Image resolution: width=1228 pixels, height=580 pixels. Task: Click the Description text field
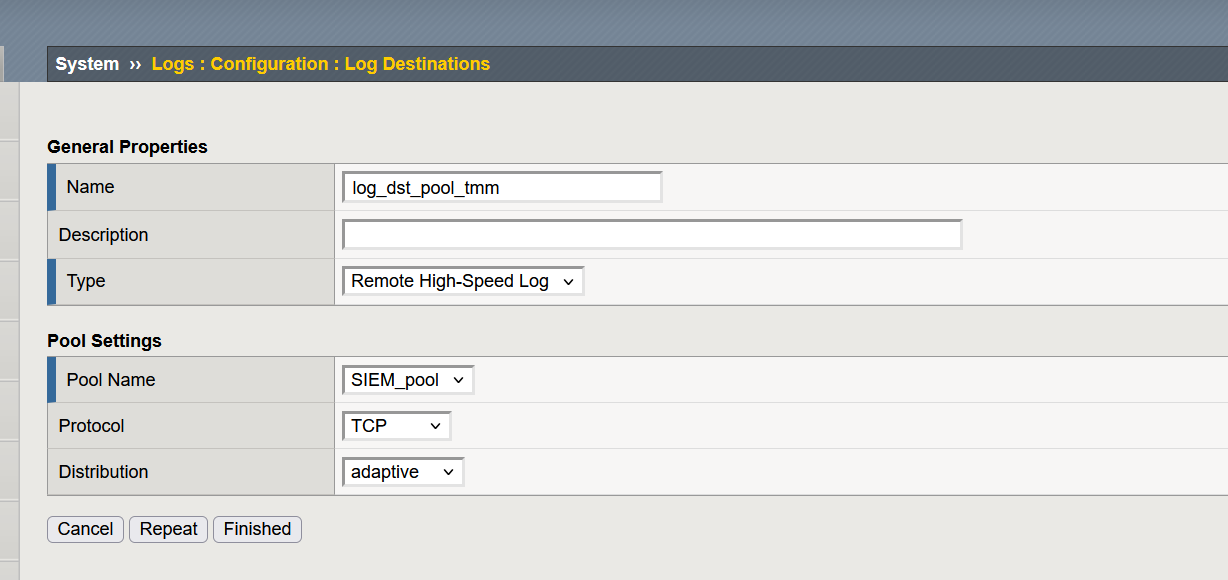pyautogui.click(x=652, y=235)
